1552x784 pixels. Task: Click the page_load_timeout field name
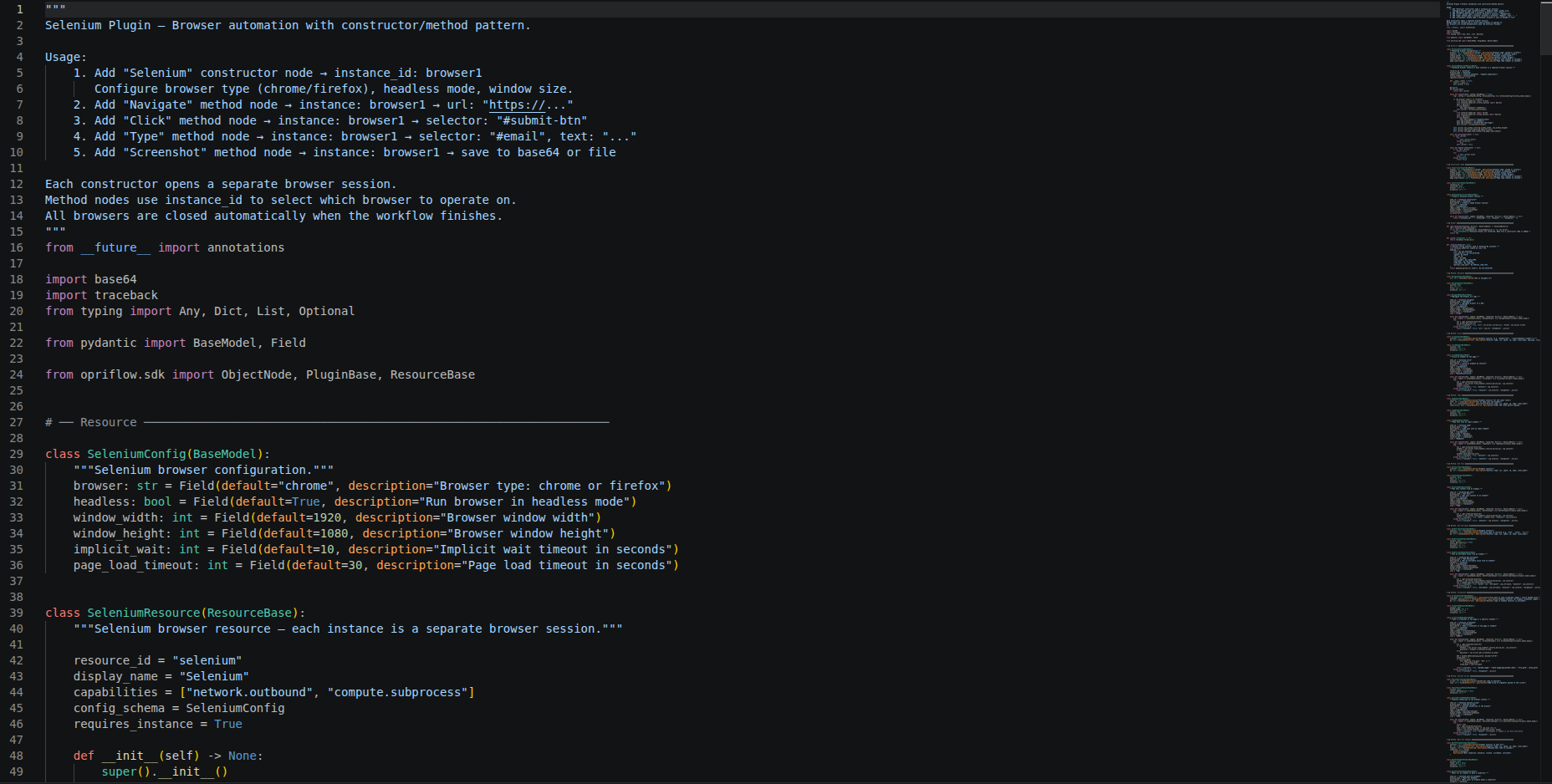(x=133, y=565)
